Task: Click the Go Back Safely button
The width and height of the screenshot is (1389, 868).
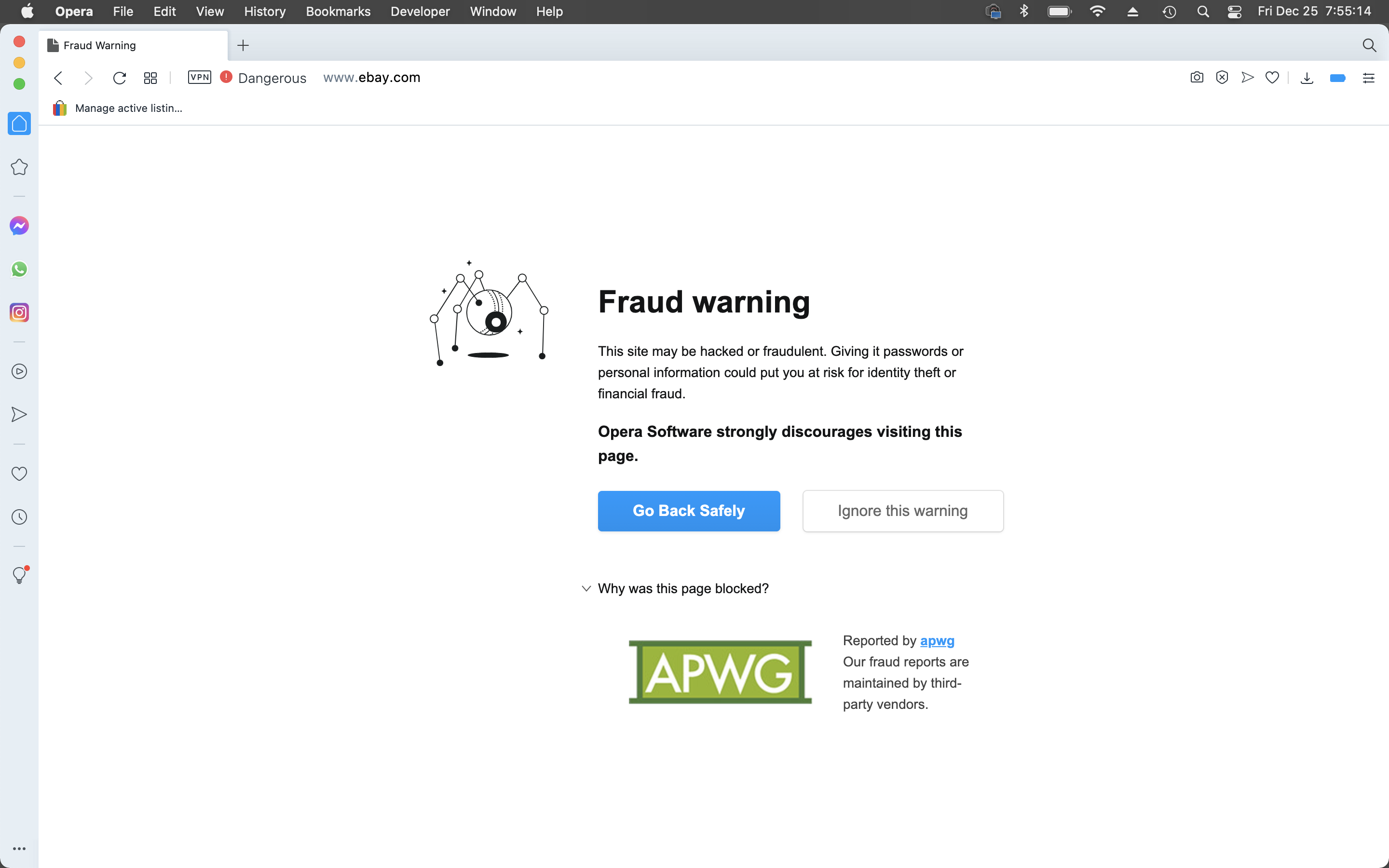Action: [689, 511]
